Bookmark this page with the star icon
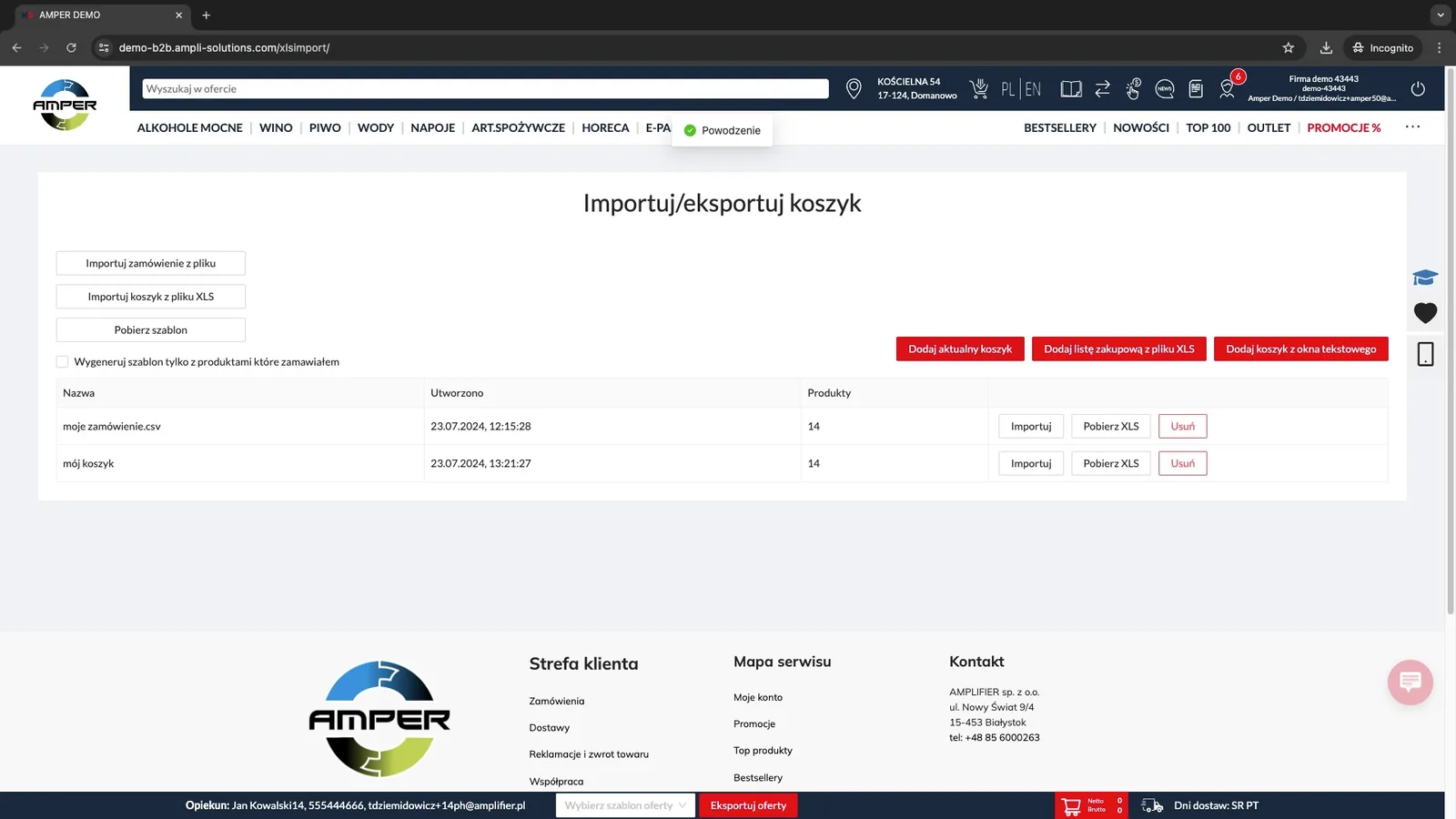The width and height of the screenshot is (1456, 819). tap(1289, 47)
